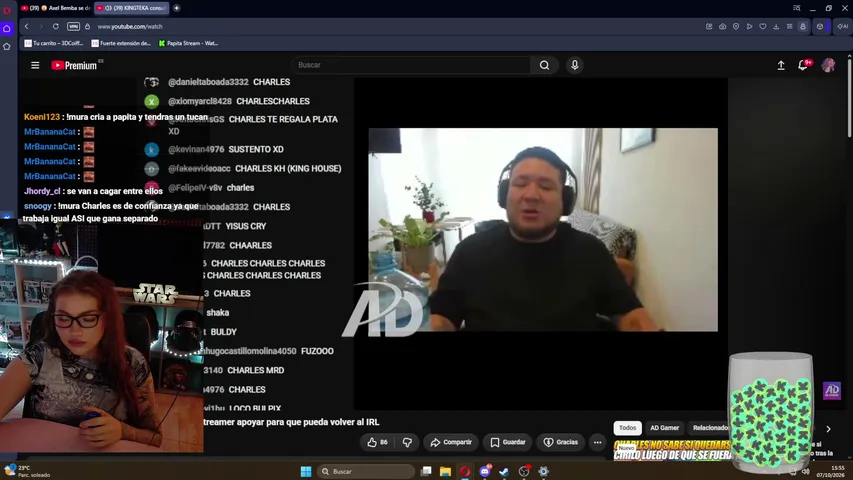Open Discord from the taskbar

(x=485, y=471)
